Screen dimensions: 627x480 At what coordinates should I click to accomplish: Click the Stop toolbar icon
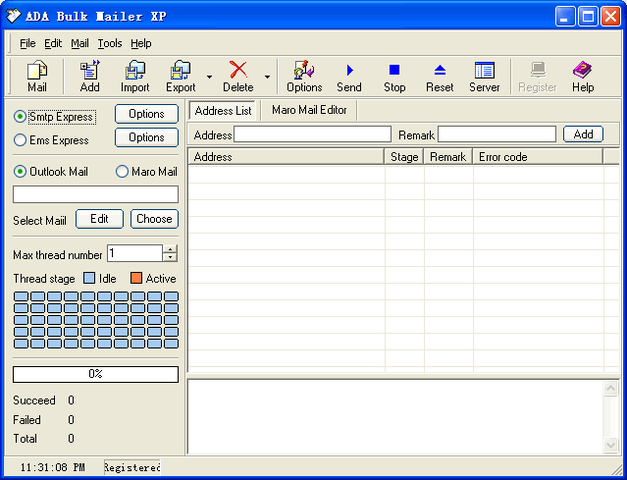point(394,76)
